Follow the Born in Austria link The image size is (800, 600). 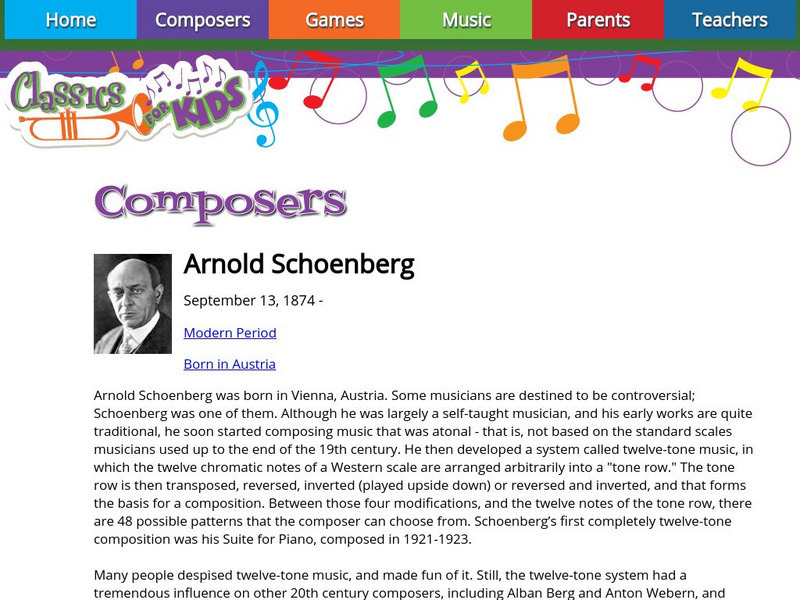[x=229, y=363]
